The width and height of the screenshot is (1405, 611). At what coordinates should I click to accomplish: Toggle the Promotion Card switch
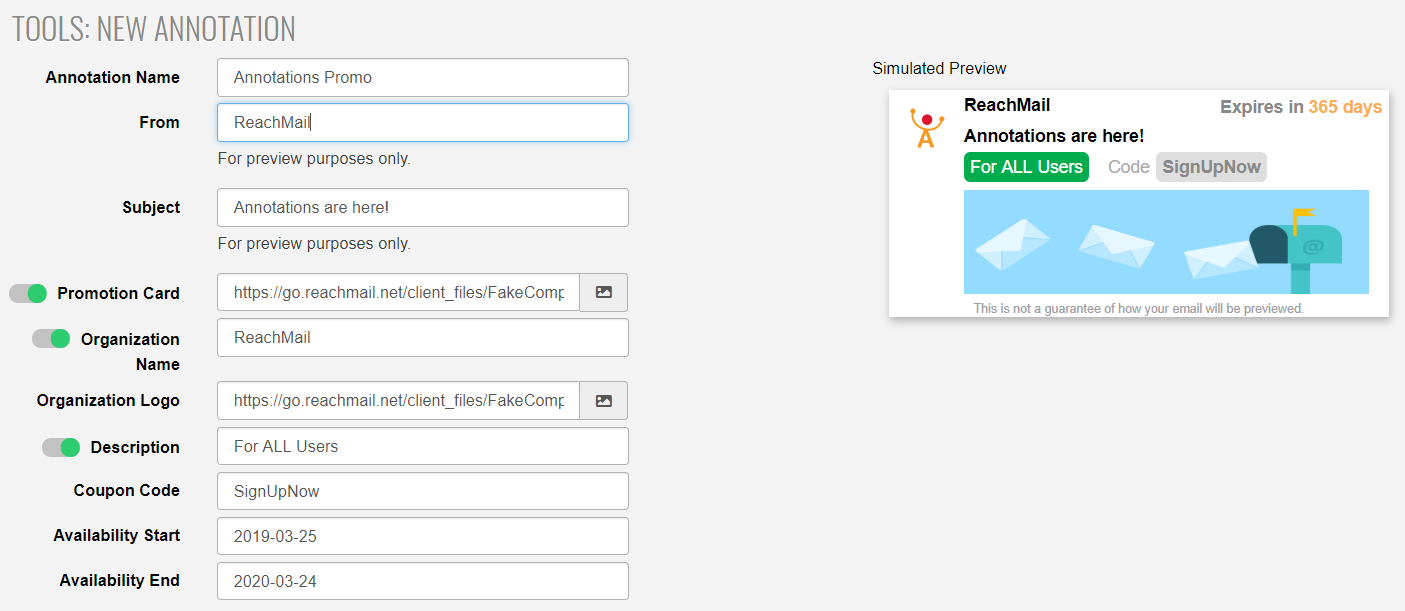[28, 293]
